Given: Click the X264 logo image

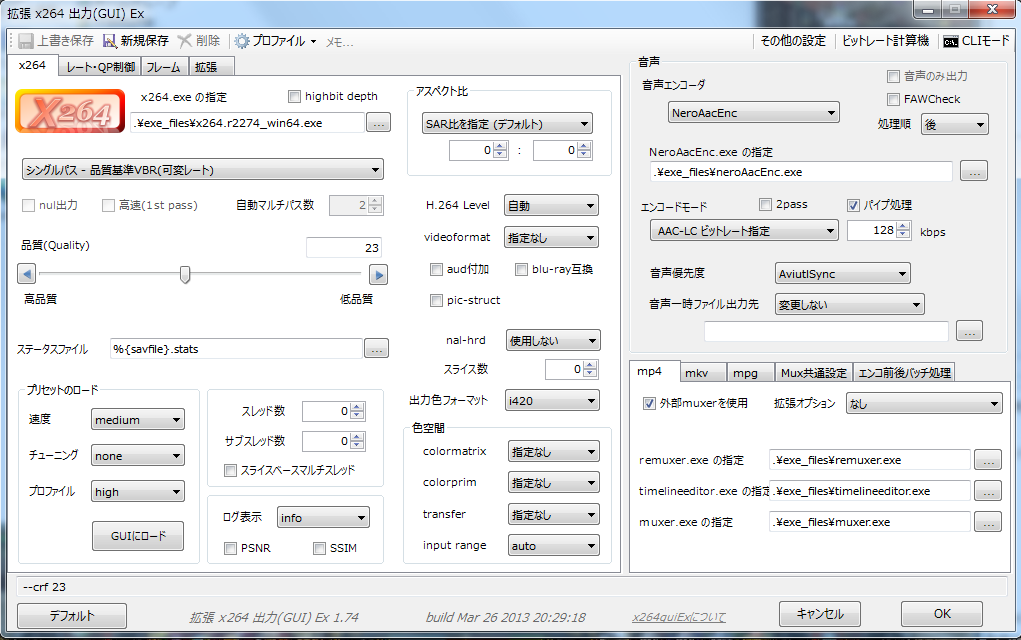Looking at the screenshot, I should (70, 111).
